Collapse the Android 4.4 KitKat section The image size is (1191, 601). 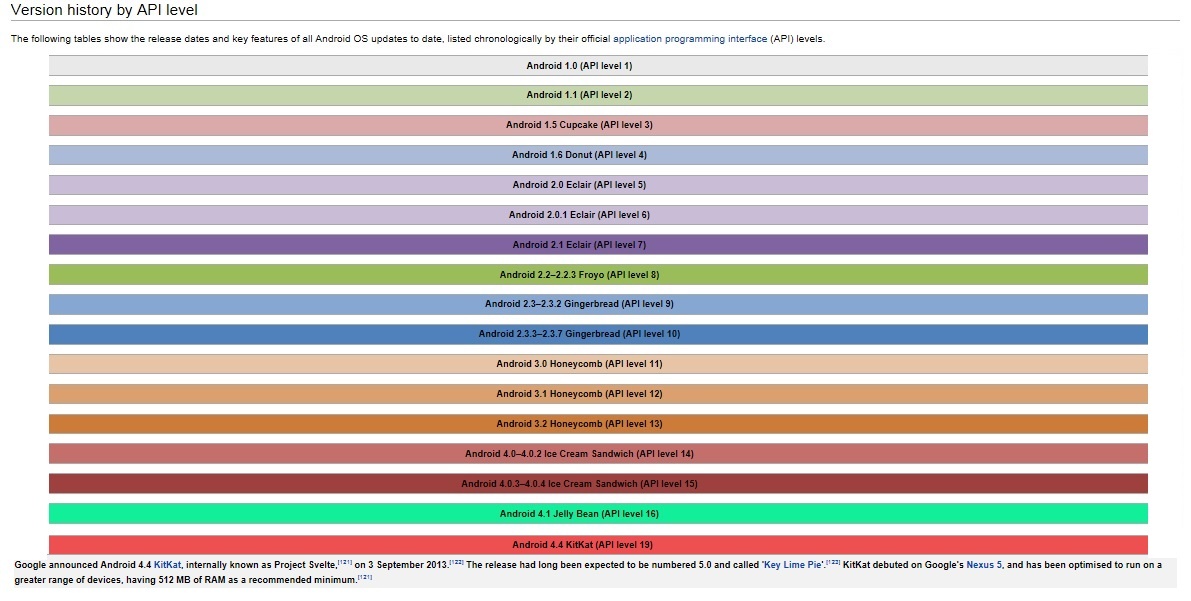[x=596, y=543]
